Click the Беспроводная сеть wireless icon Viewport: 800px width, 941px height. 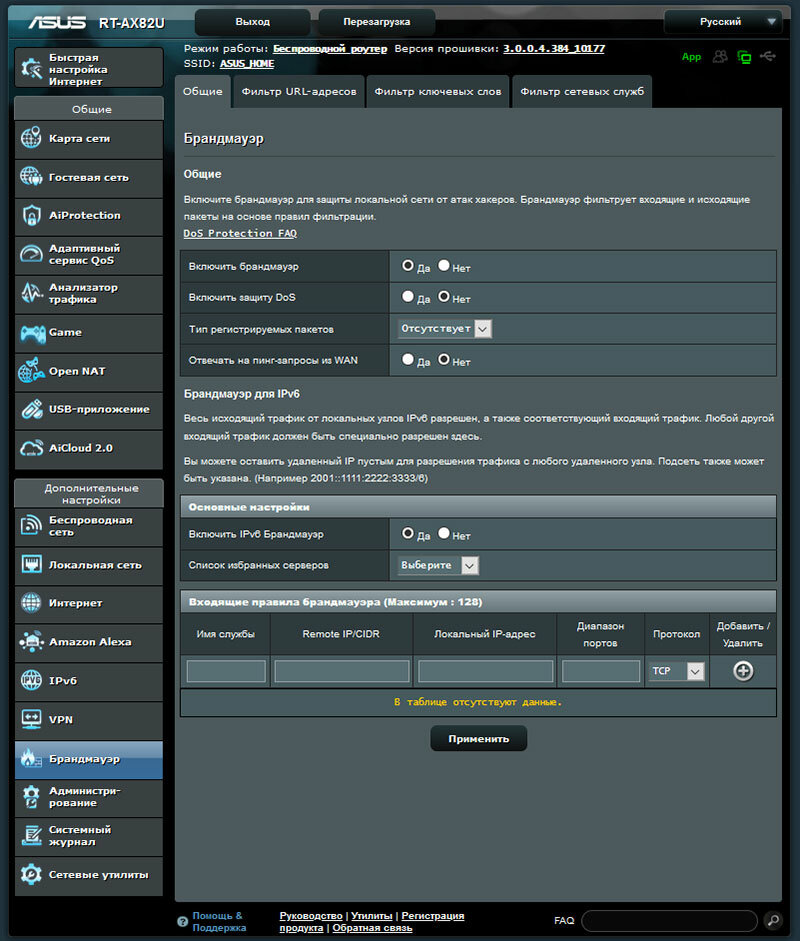pos(31,526)
